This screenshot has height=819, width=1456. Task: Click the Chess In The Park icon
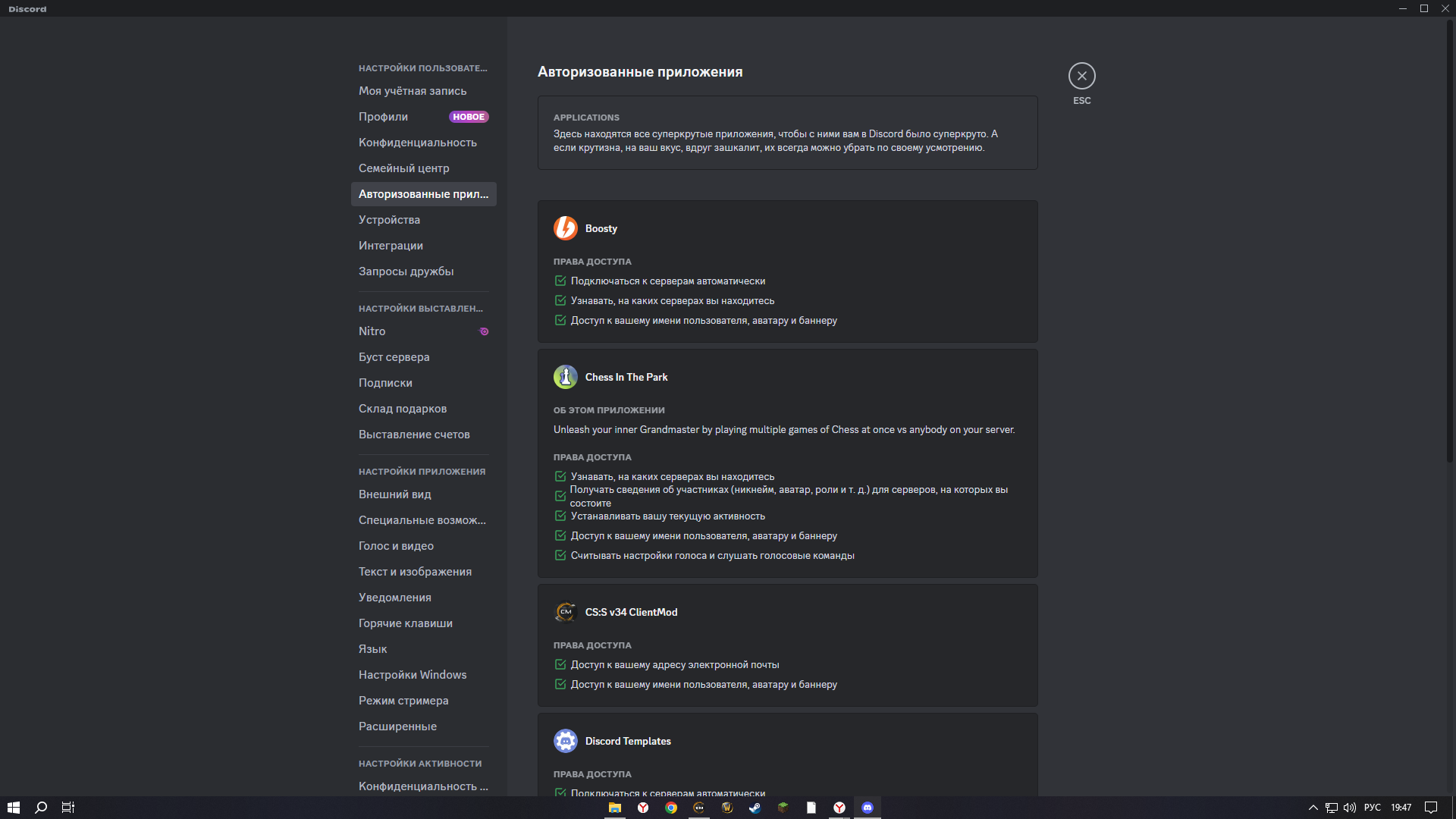pos(565,377)
